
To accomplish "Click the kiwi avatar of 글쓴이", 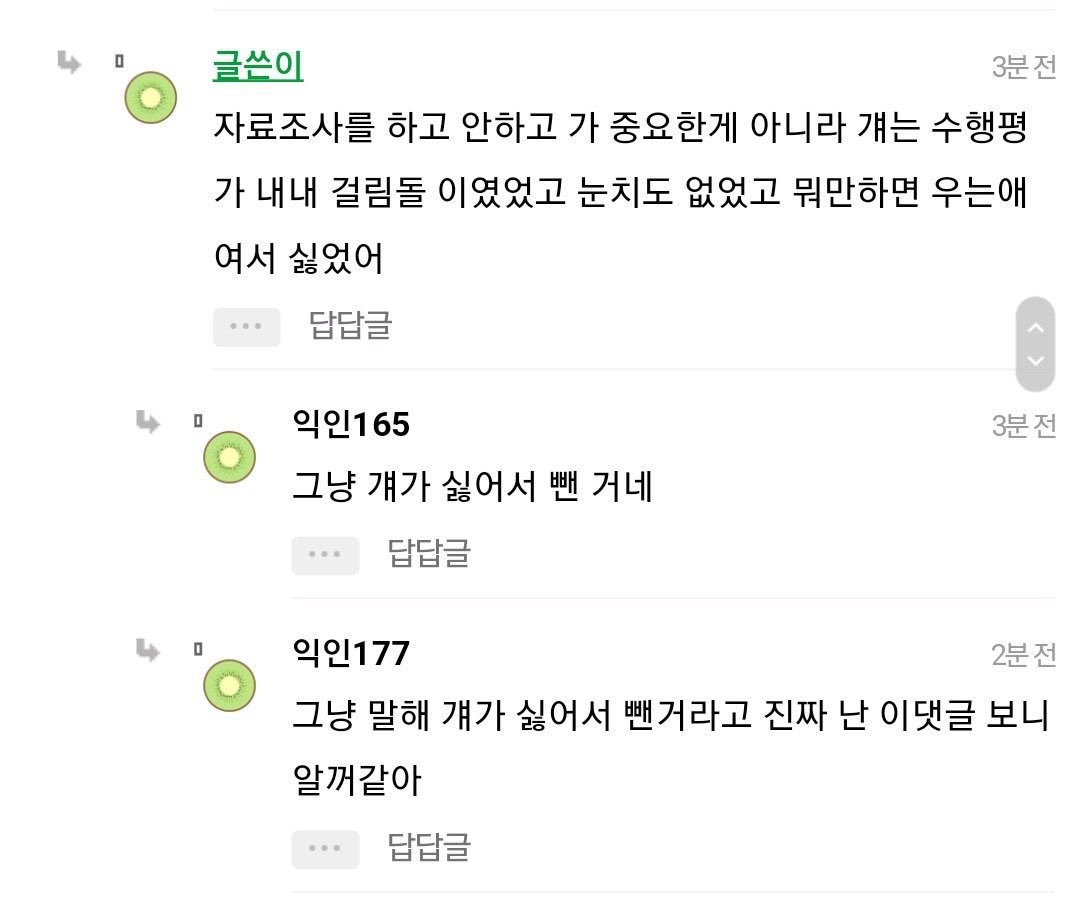I will coord(150,98).
